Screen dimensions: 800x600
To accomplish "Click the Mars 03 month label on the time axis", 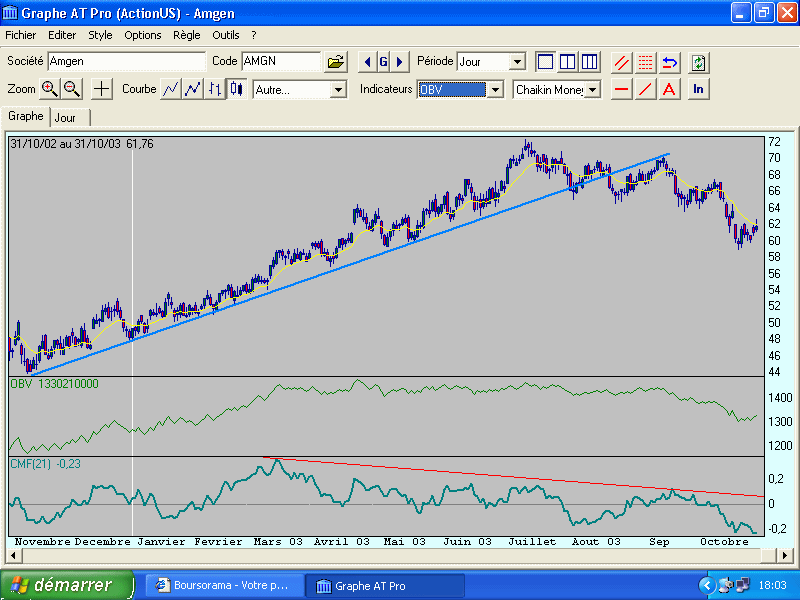I will (278, 542).
